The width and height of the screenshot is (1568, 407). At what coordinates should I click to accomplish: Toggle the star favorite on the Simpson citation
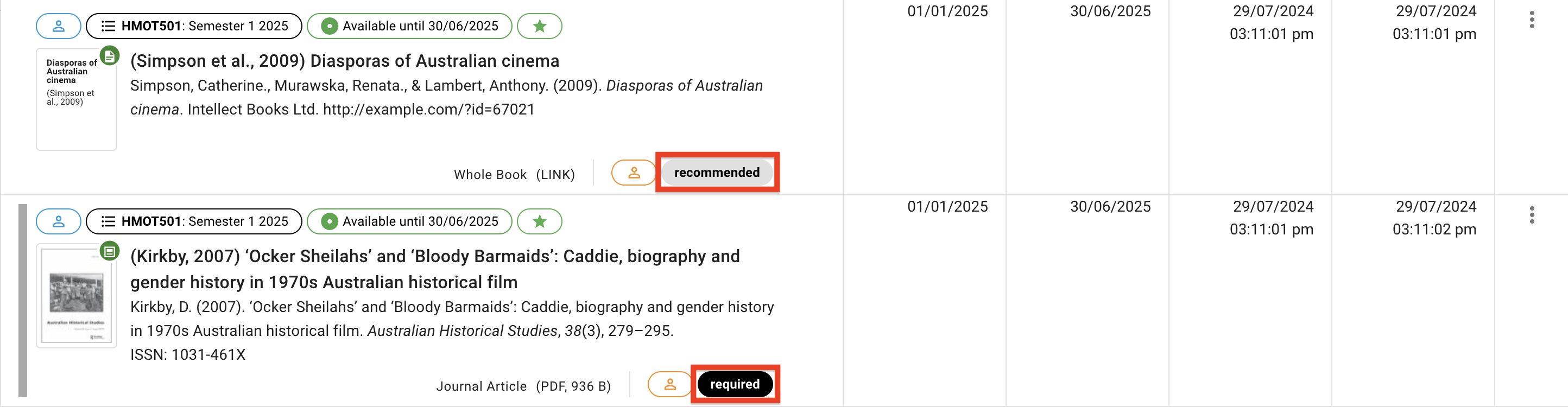[x=539, y=26]
